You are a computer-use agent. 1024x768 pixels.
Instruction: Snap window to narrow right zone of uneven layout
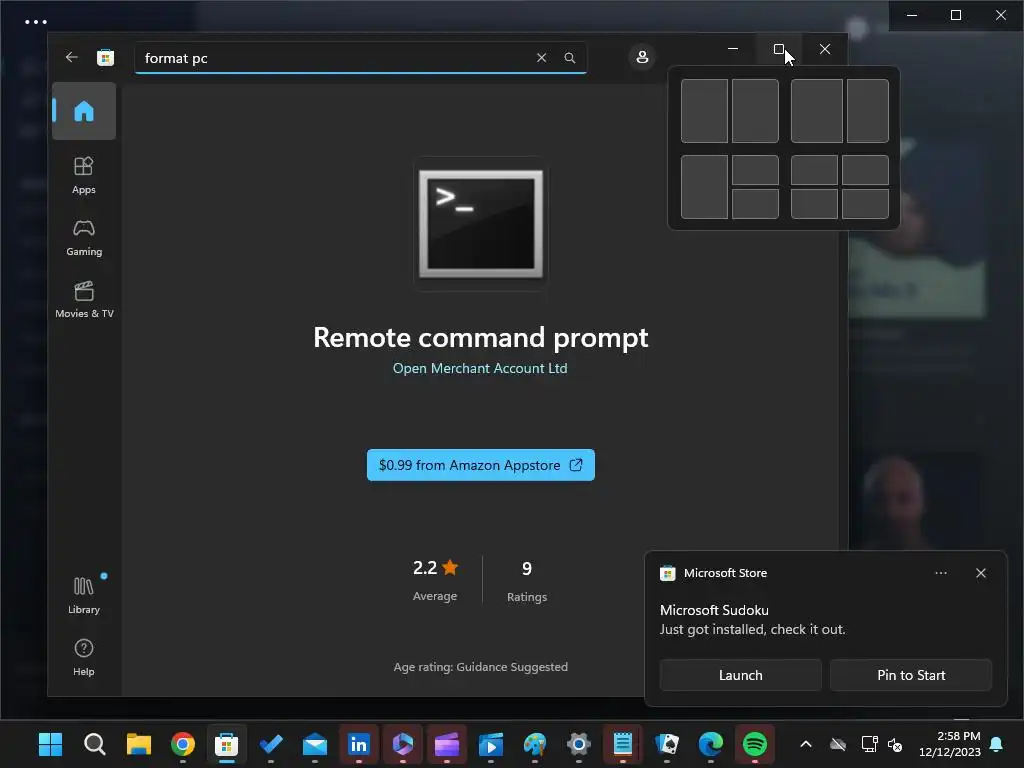(x=868, y=111)
